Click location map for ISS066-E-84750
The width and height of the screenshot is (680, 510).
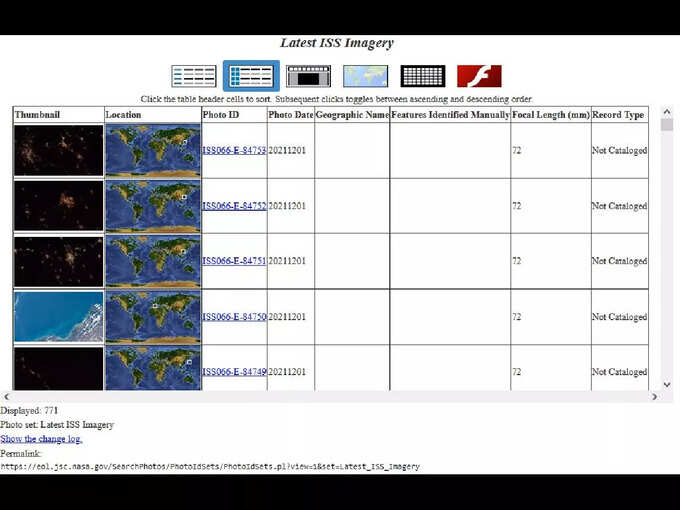[x=153, y=317]
